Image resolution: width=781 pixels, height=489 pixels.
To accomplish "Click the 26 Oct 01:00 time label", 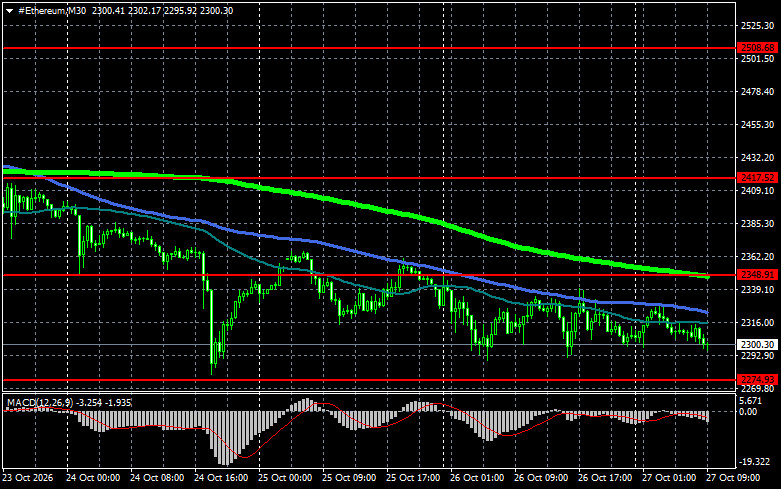I will pyautogui.click(x=477, y=478).
